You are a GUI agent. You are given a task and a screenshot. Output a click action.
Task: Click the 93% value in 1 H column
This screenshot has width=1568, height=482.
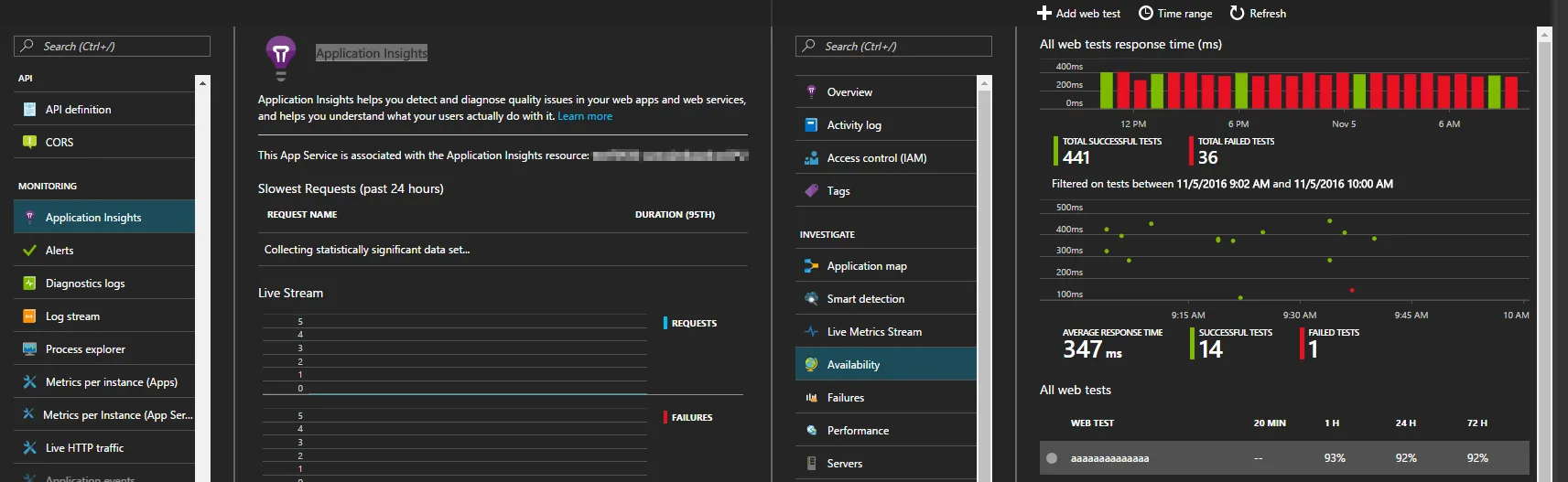point(1335,458)
